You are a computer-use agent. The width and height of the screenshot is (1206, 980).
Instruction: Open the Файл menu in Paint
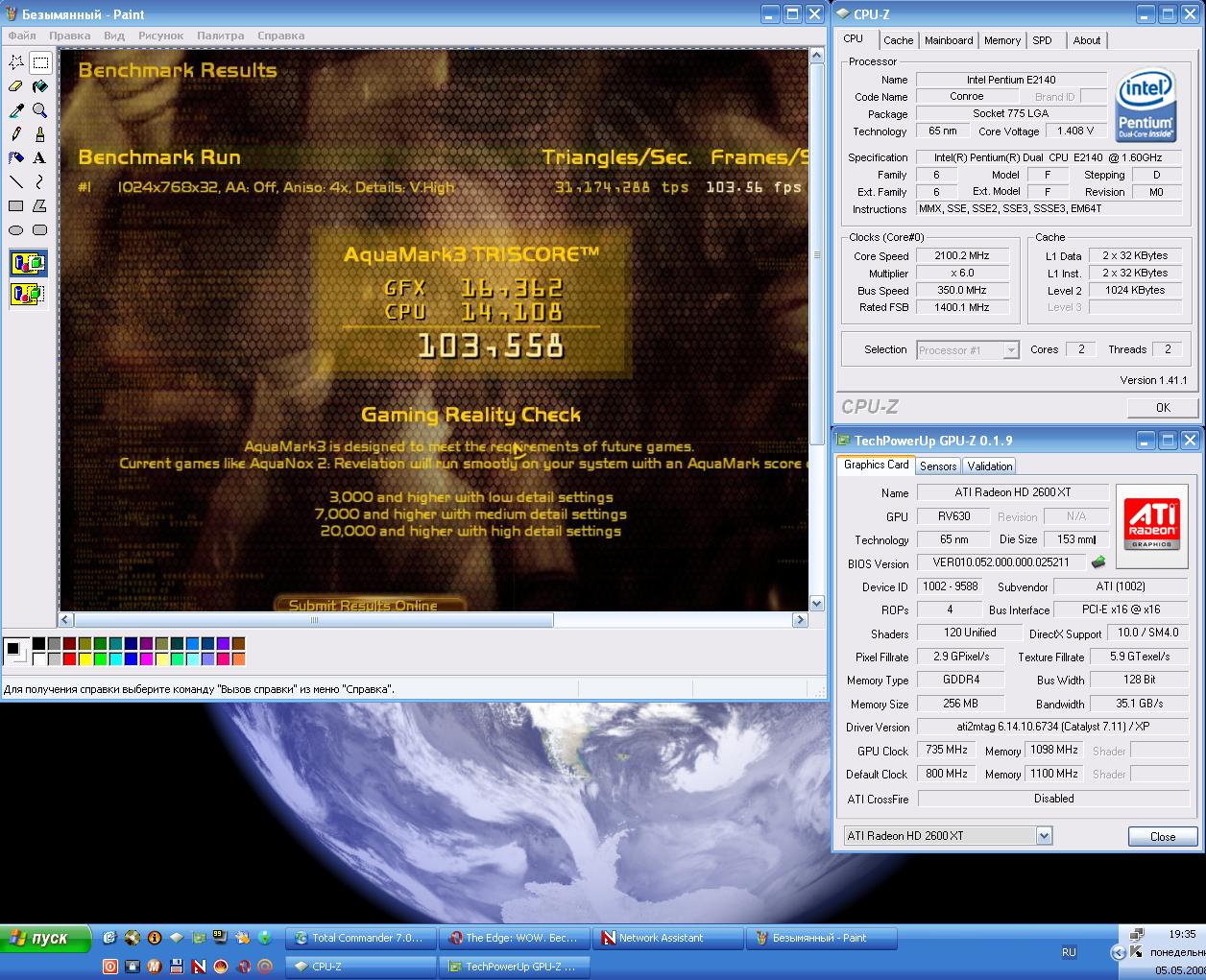tap(22, 36)
